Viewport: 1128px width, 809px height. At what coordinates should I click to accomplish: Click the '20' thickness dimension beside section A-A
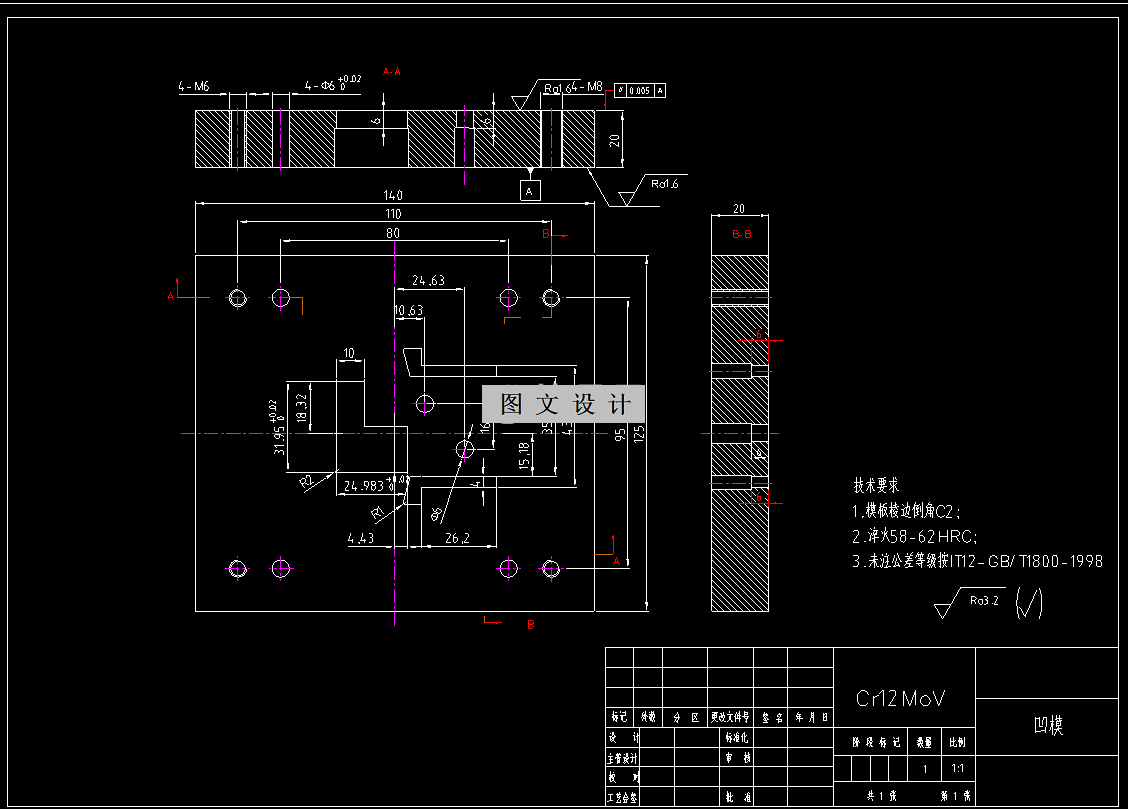tap(614, 140)
